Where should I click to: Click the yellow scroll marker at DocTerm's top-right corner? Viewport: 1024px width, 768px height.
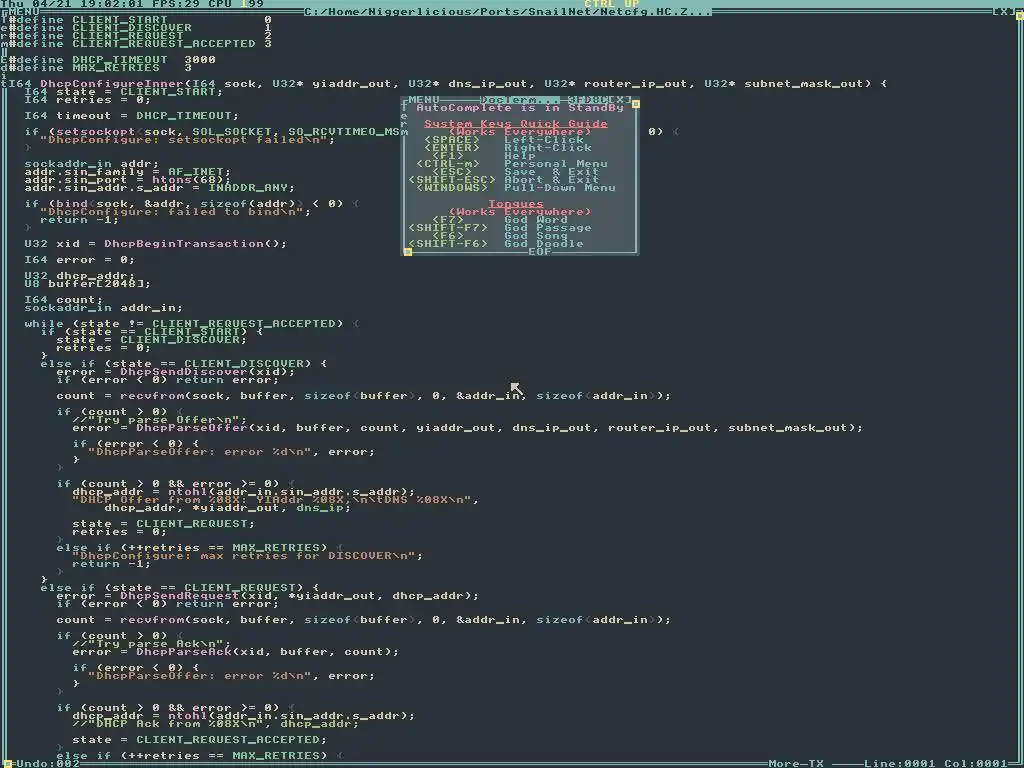click(635, 104)
